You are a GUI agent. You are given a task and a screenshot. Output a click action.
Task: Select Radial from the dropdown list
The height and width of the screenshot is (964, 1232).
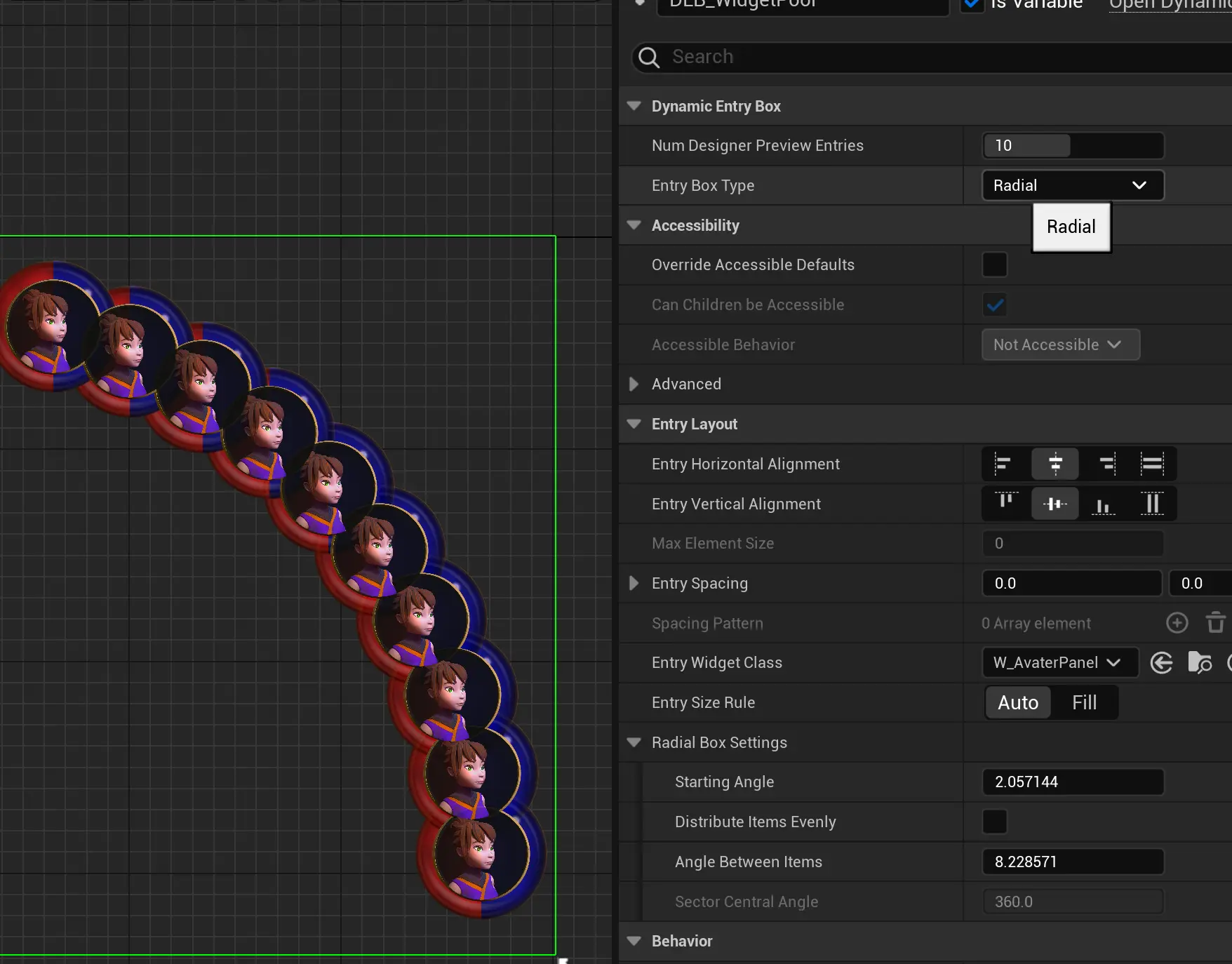[1071, 227]
